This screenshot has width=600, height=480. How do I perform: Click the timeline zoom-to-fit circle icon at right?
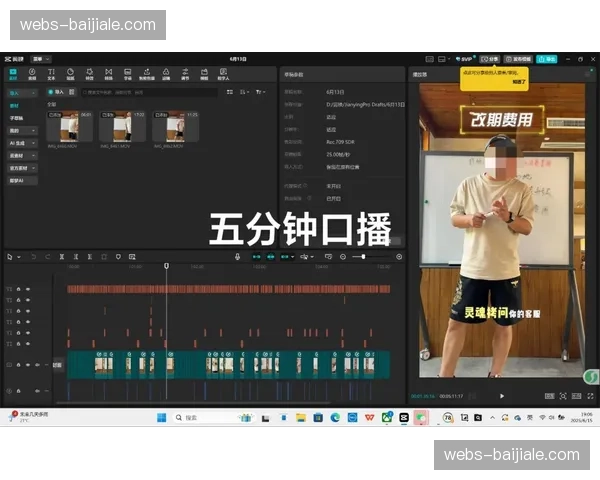(399, 257)
